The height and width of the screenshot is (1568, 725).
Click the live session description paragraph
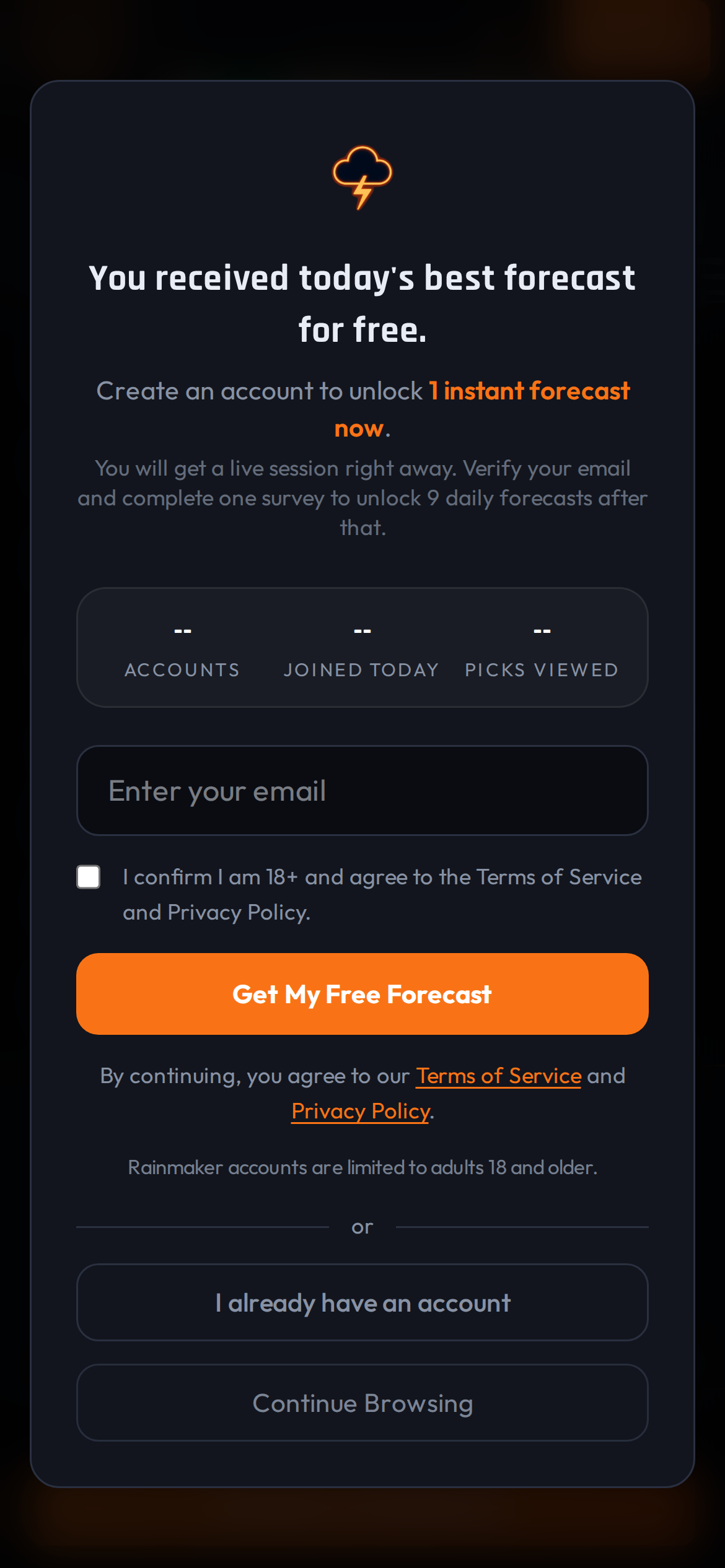click(x=362, y=498)
